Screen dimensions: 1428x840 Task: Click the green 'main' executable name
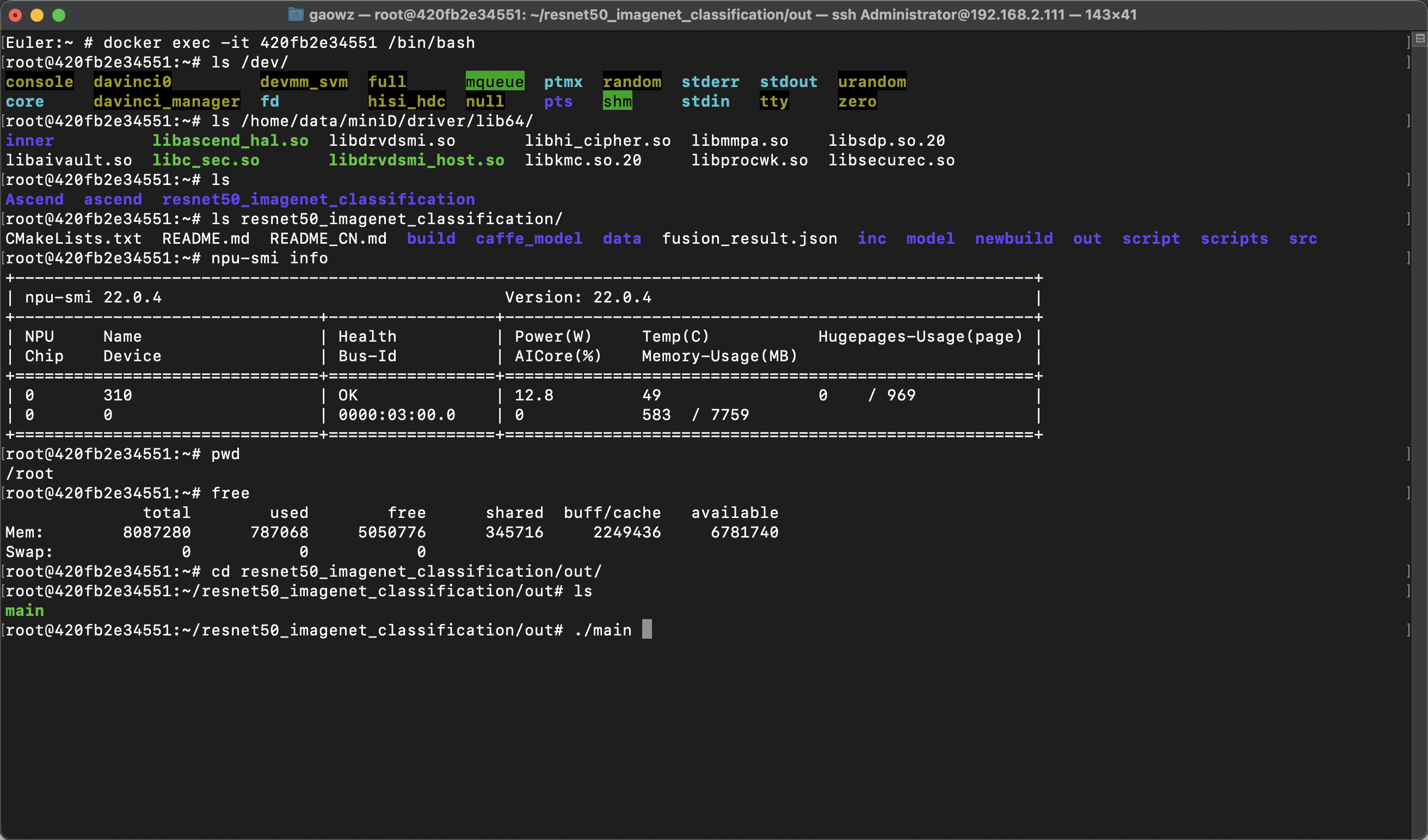pyautogui.click(x=24, y=610)
